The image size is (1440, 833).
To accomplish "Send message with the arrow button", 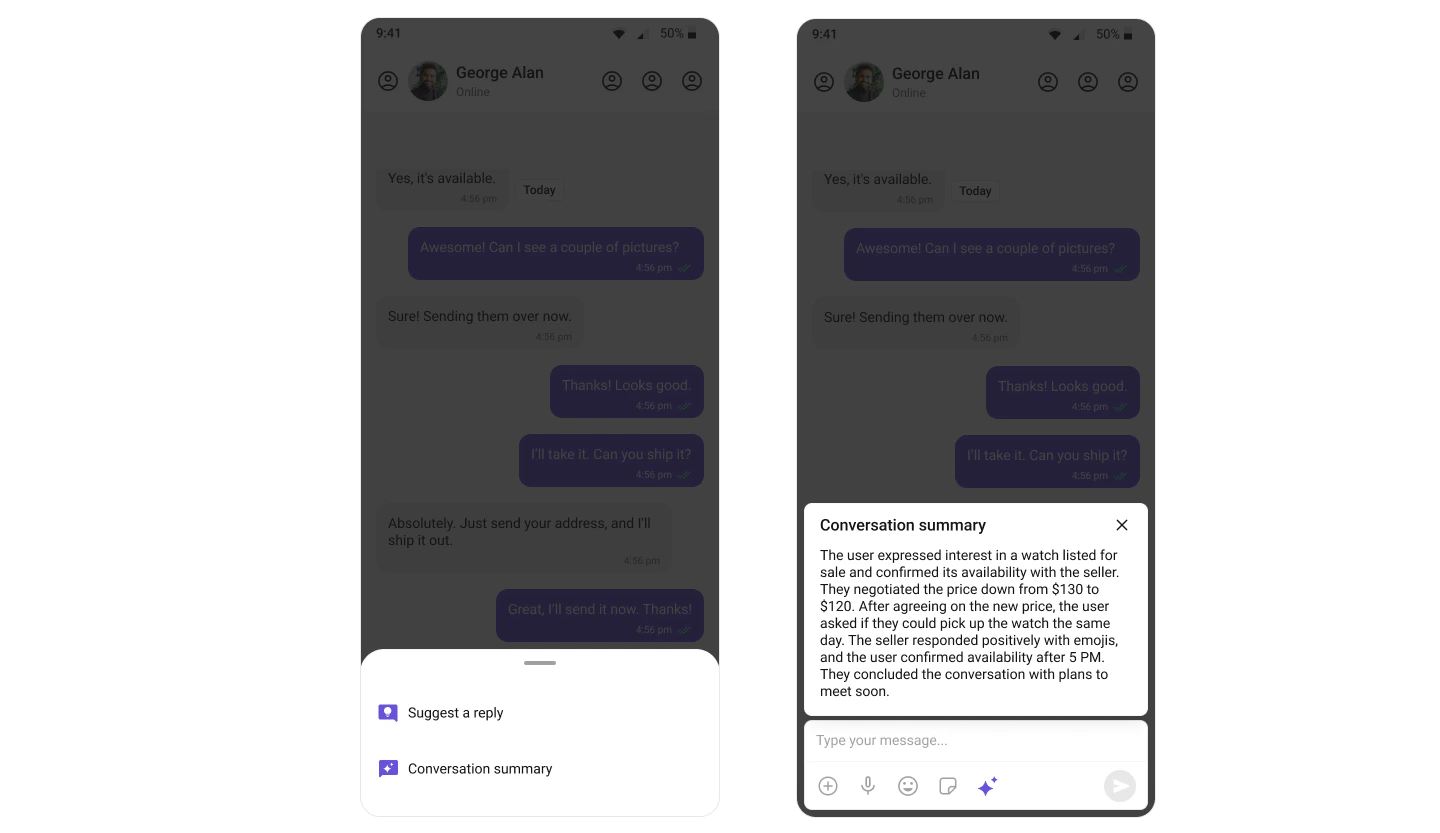I will click(1120, 786).
